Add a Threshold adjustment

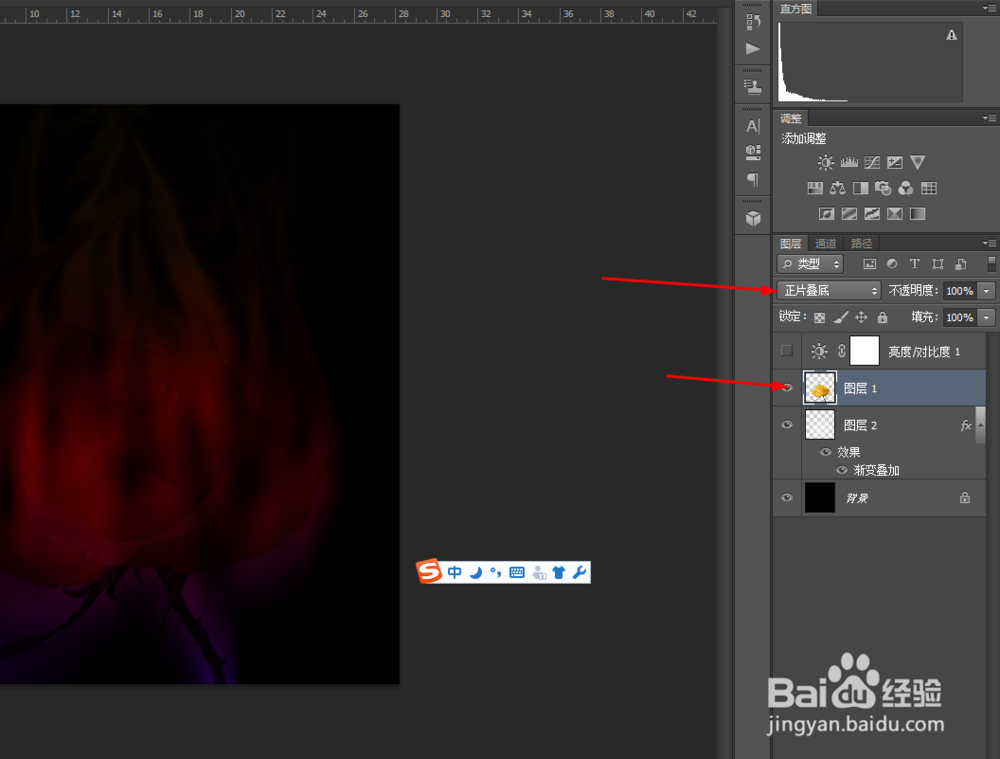pyautogui.click(x=872, y=214)
